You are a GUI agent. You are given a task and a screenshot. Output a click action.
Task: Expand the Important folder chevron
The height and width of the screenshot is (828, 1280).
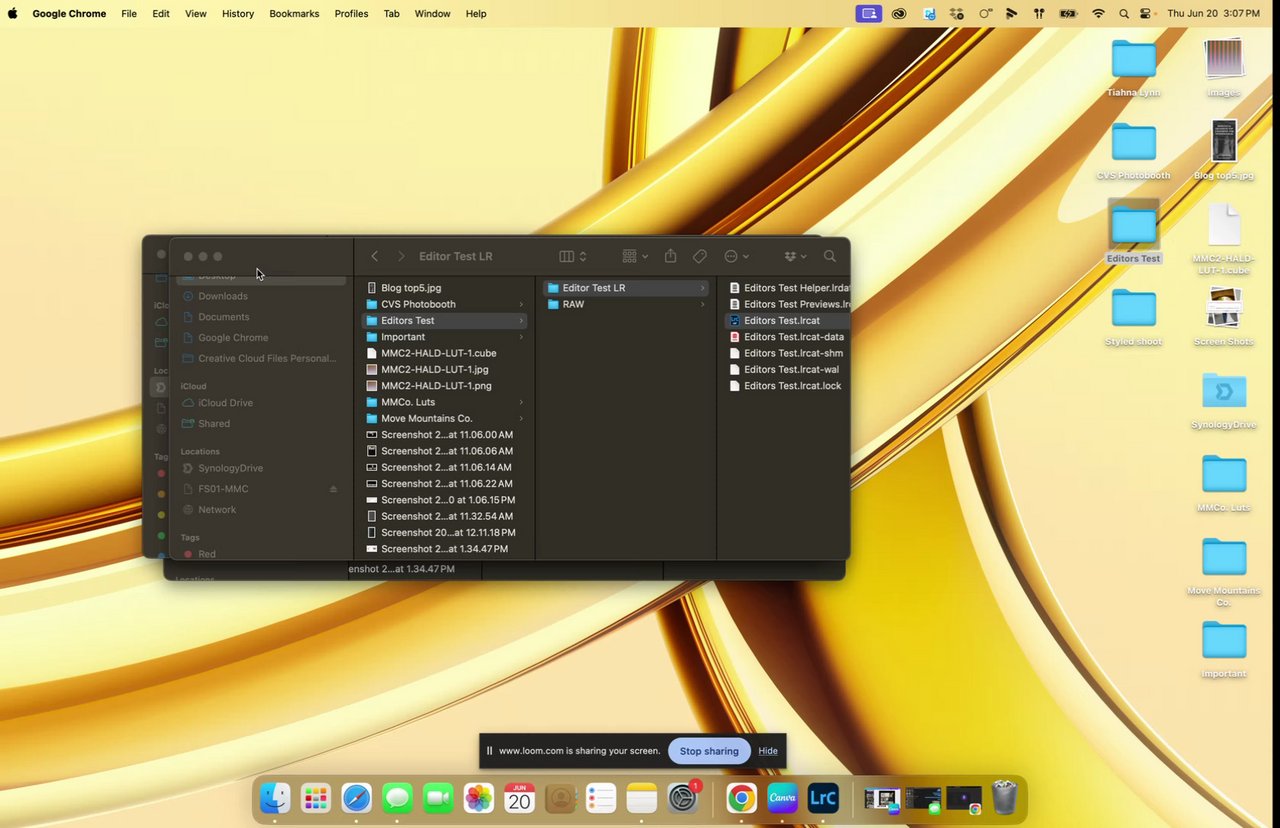(521, 337)
